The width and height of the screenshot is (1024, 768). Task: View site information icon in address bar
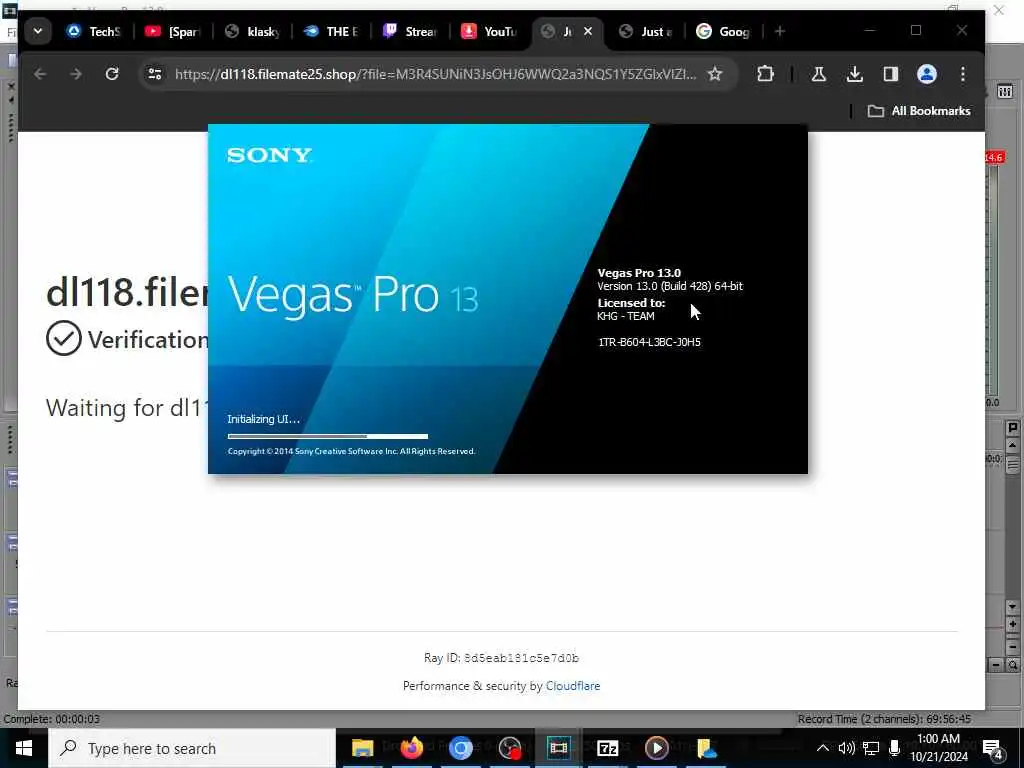tap(155, 74)
